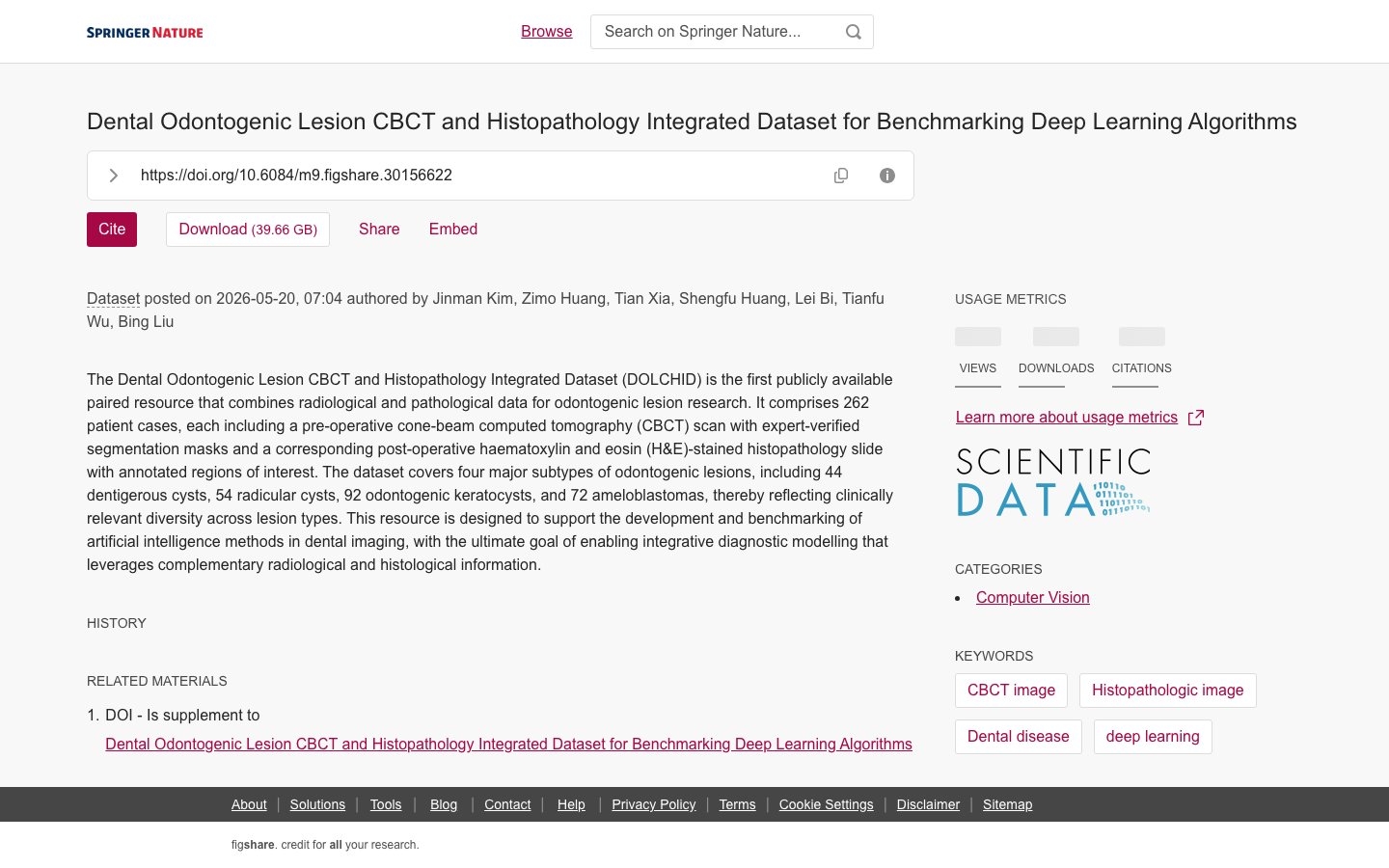Click the Browse navigation link

(x=547, y=32)
